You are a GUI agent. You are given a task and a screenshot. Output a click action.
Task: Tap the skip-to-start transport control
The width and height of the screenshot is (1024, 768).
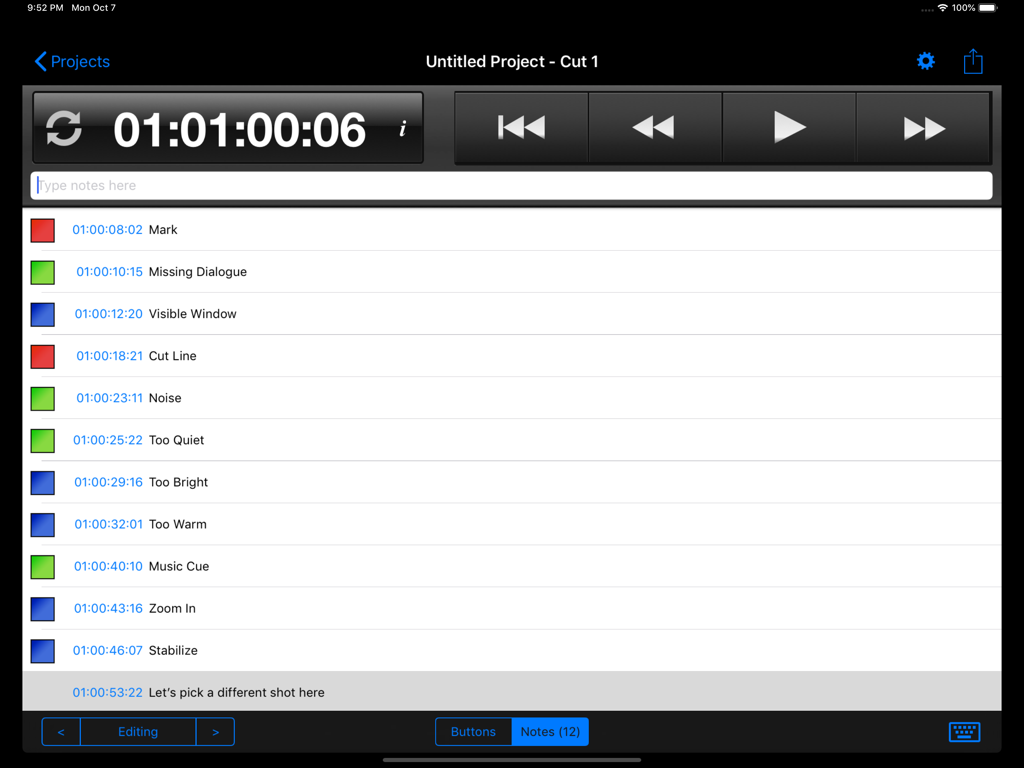point(520,127)
